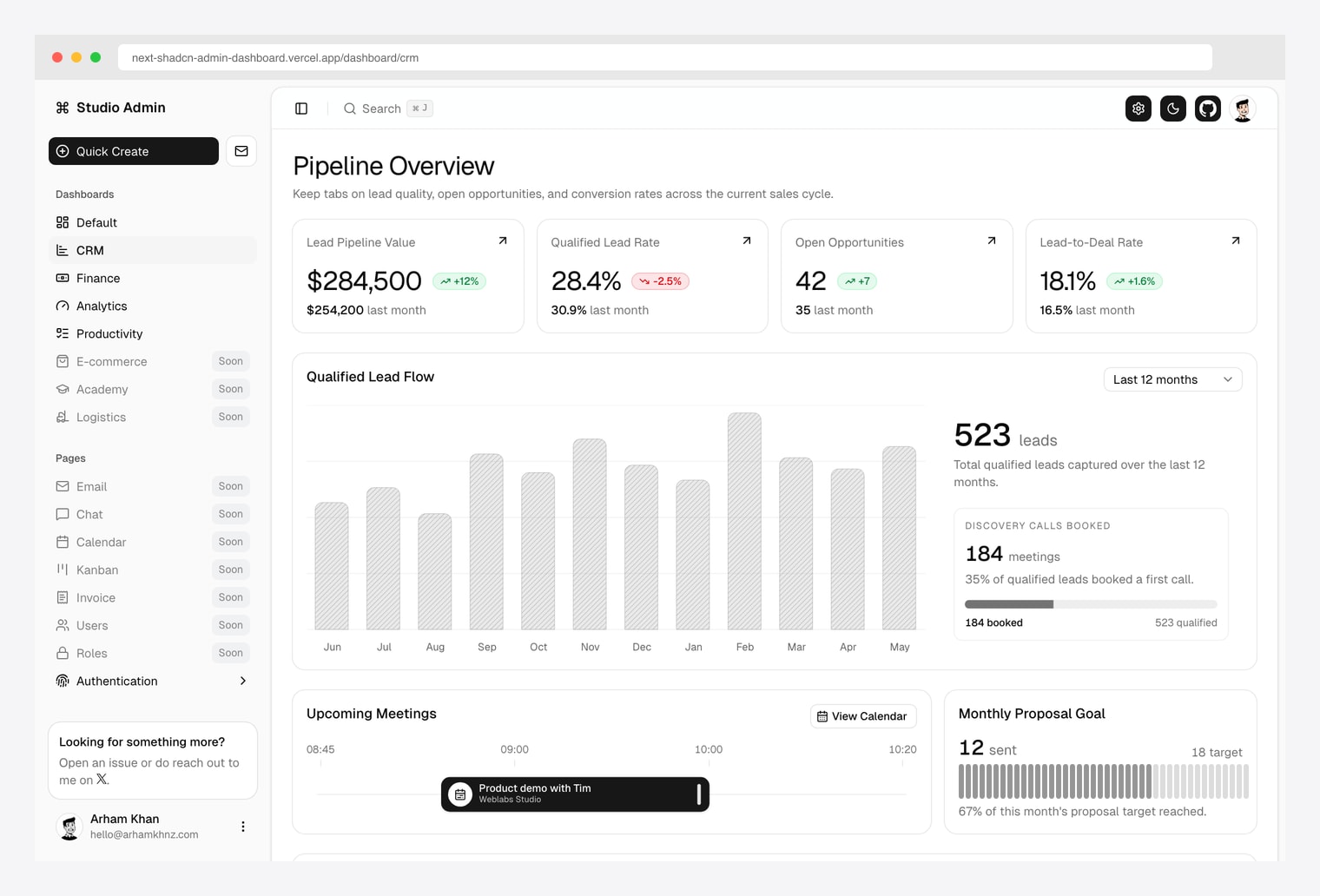Screen dimensions: 1320x896
Task: Expand the Authentication chevron
Action: 243,681
